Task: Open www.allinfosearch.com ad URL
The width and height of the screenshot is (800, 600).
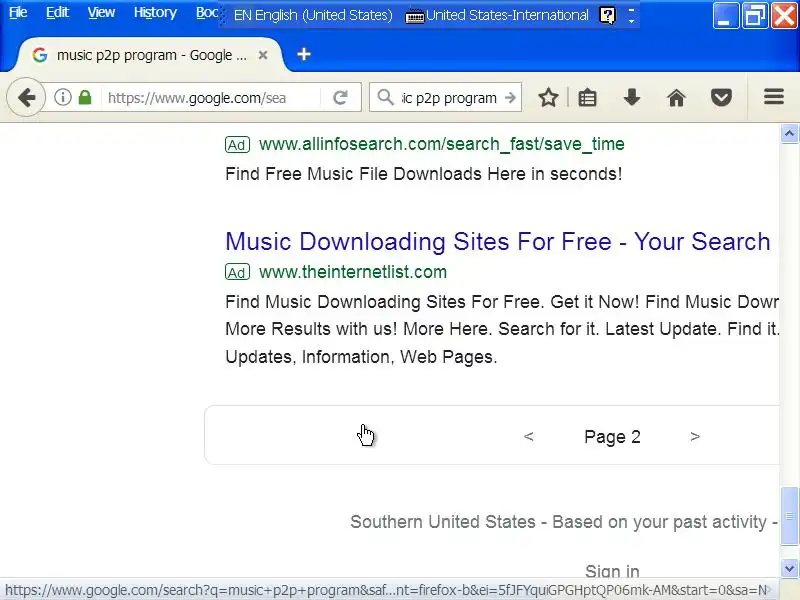Action: [441, 144]
